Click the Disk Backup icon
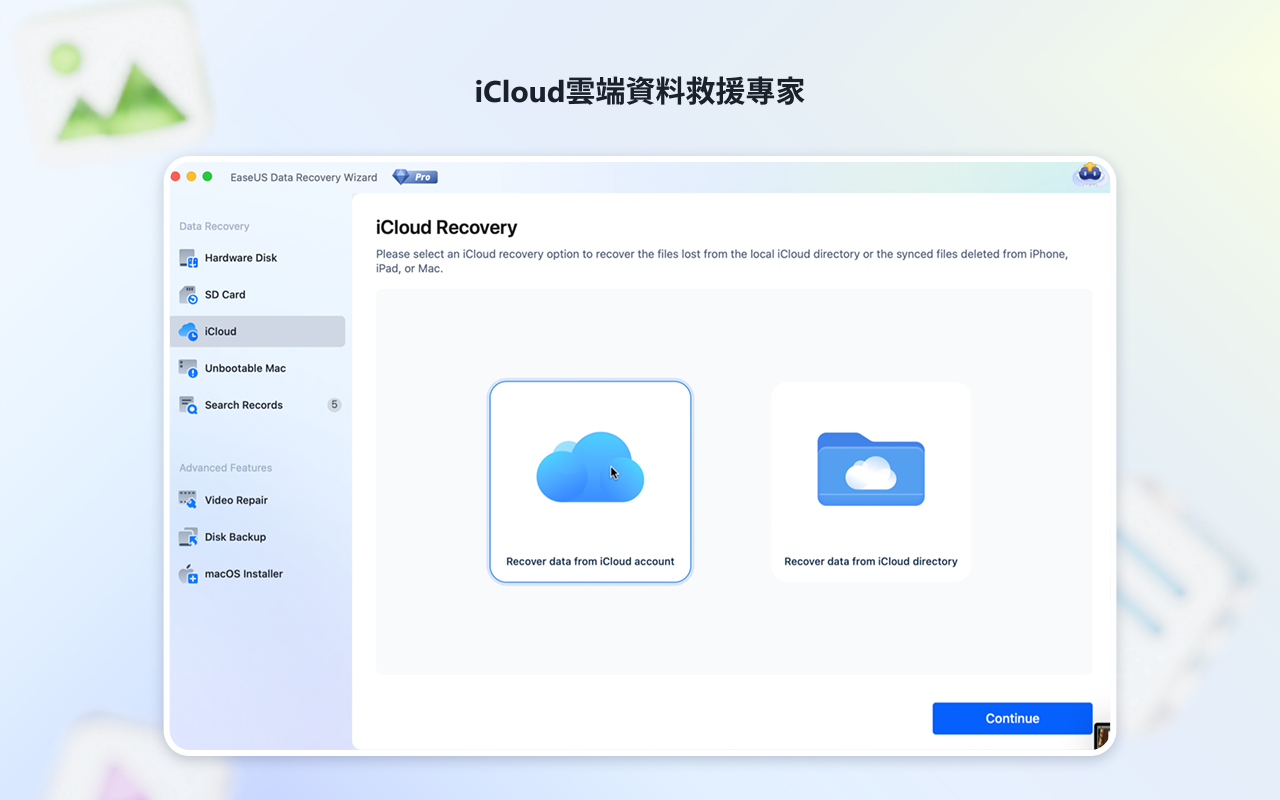Image resolution: width=1280 pixels, height=800 pixels. (x=188, y=537)
